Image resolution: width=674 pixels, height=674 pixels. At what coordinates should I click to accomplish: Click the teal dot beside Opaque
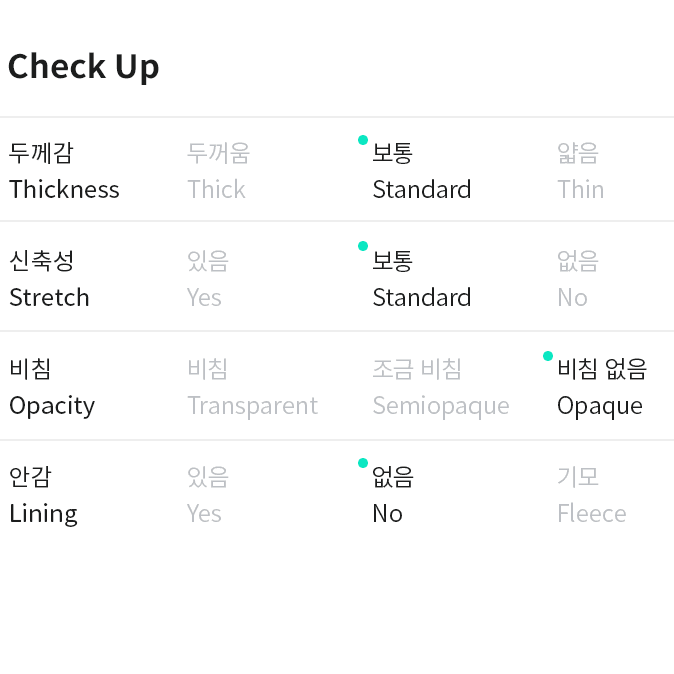coord(548,356)
